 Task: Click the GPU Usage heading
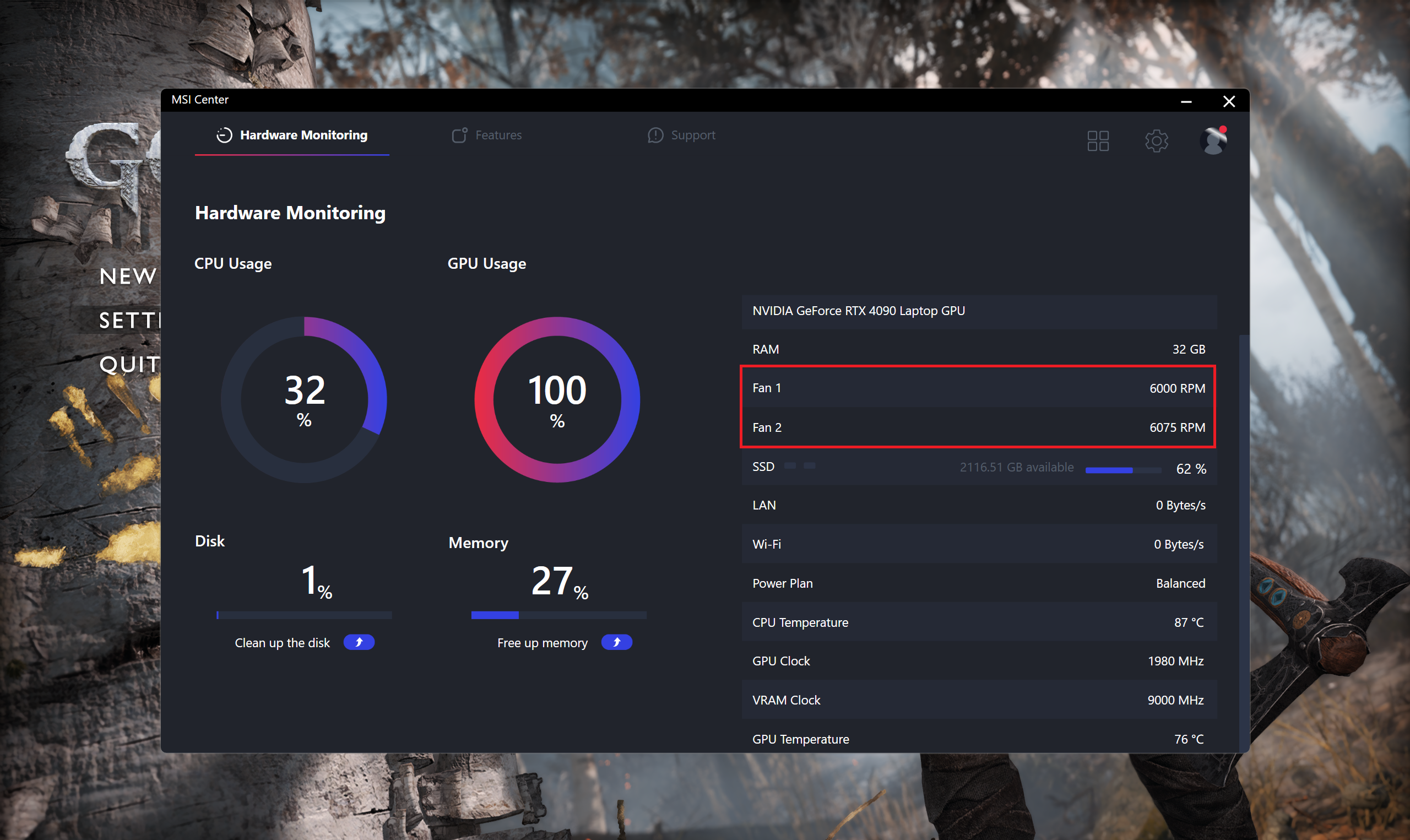pos(486,264)
